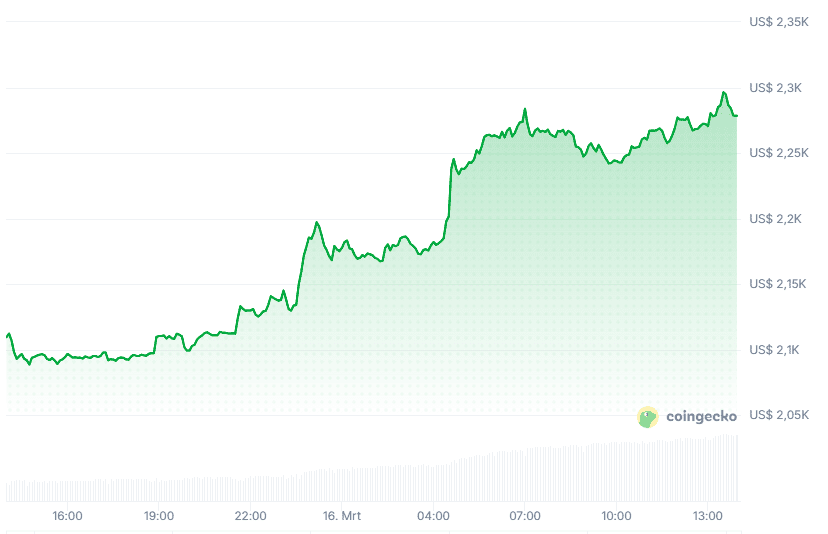Click the US$ 2,05K price label
Screen dimensions: 828x534
[778, 415]
